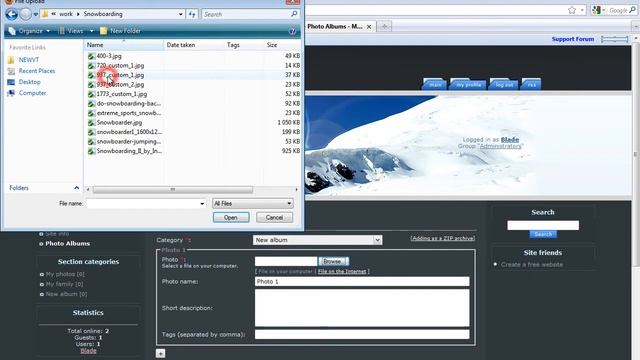Click the Short description text area

(362, 308)
